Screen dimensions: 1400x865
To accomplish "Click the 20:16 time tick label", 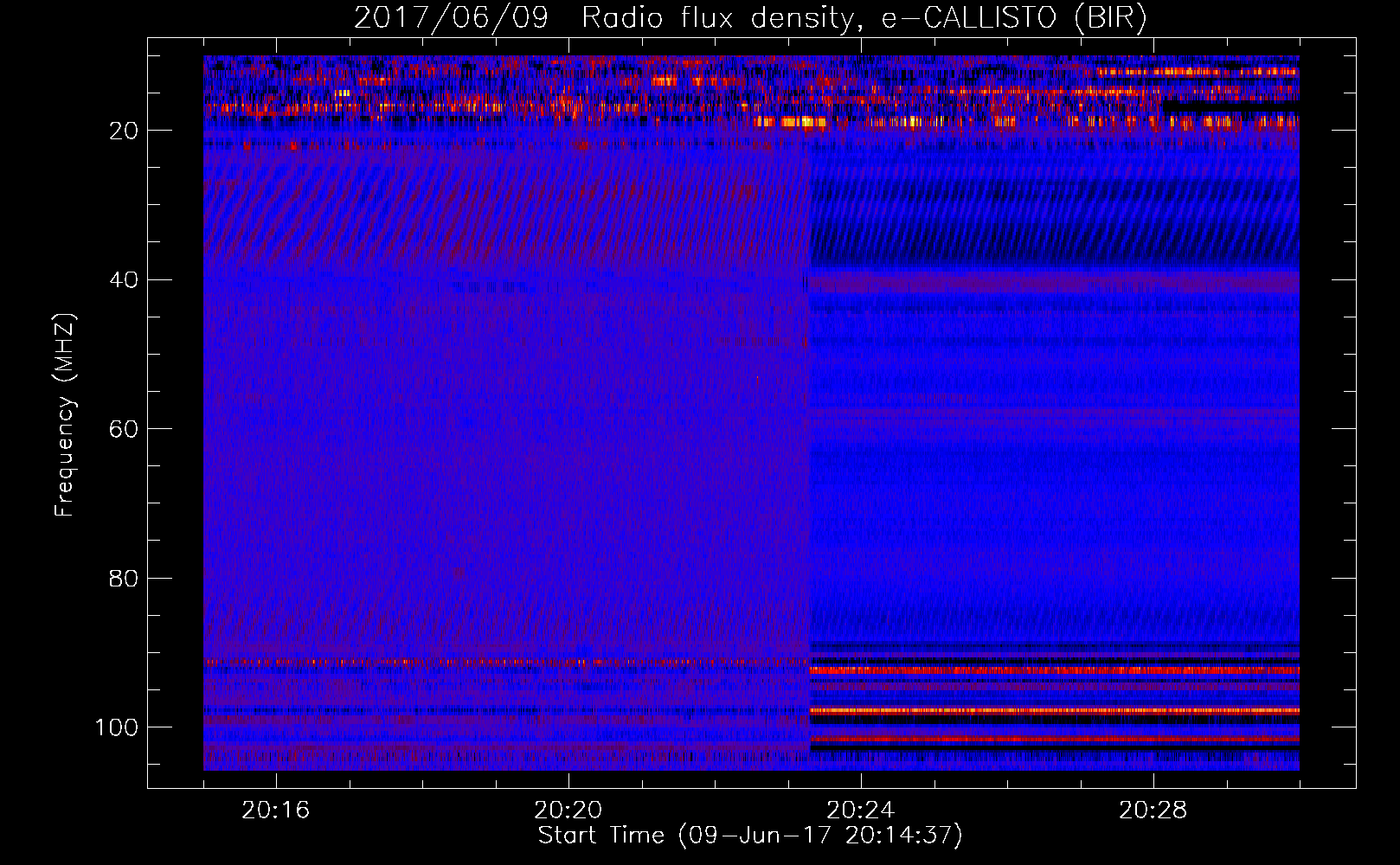I will pyautogui.click(x=276, y=811).
